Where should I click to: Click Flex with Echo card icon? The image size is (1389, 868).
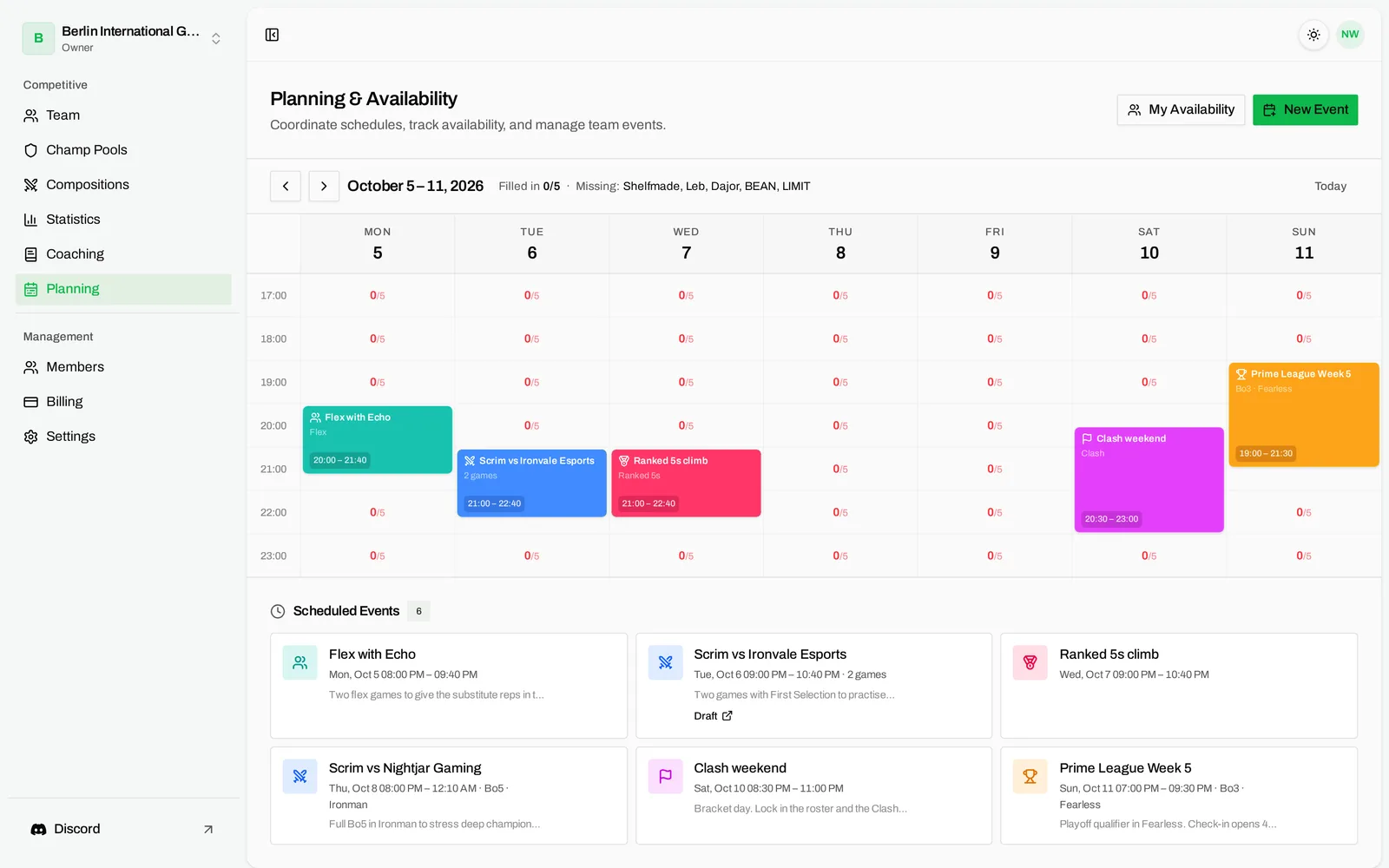300,662
